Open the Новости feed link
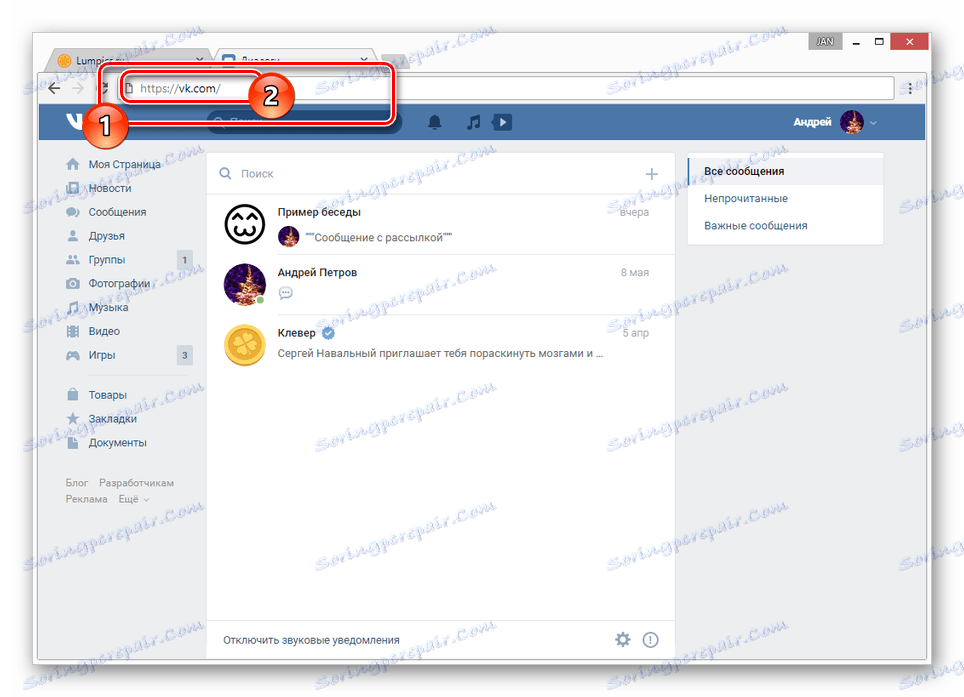The width and height of the screenshot is (964, 697). coord(110,188)
